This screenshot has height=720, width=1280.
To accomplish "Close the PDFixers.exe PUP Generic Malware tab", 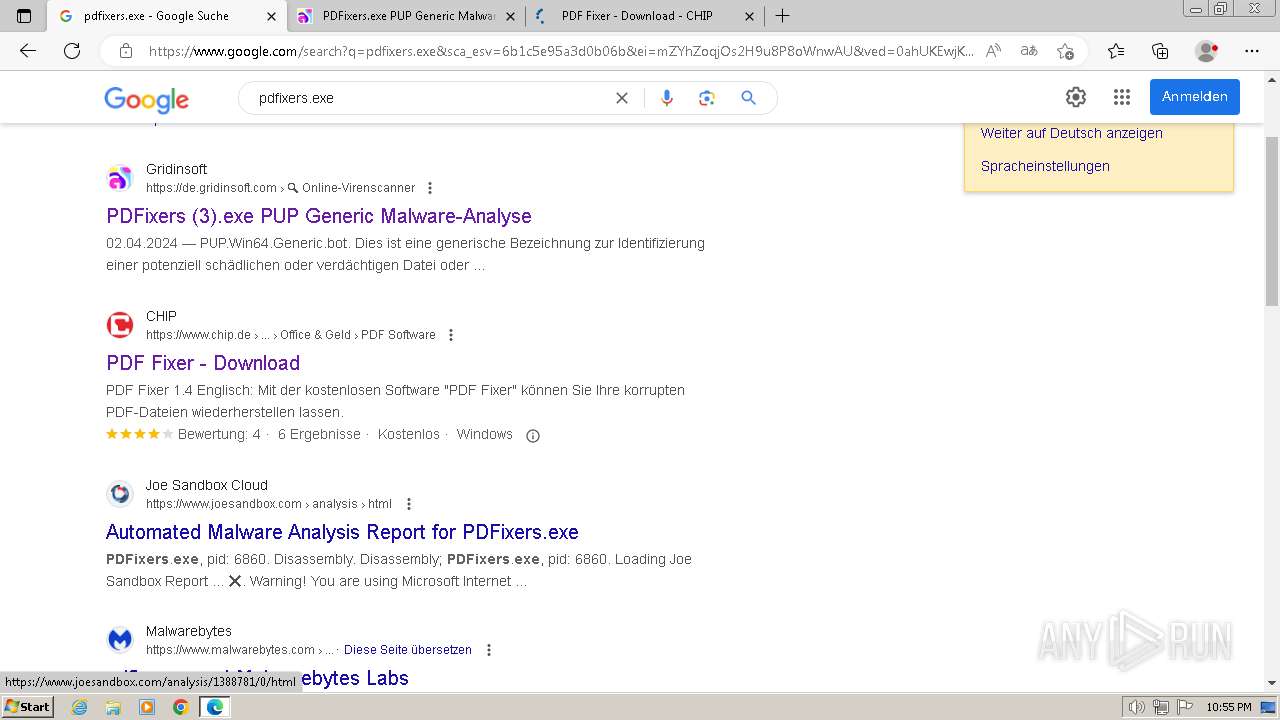I will pyautogui.click(x=510, y=16).
